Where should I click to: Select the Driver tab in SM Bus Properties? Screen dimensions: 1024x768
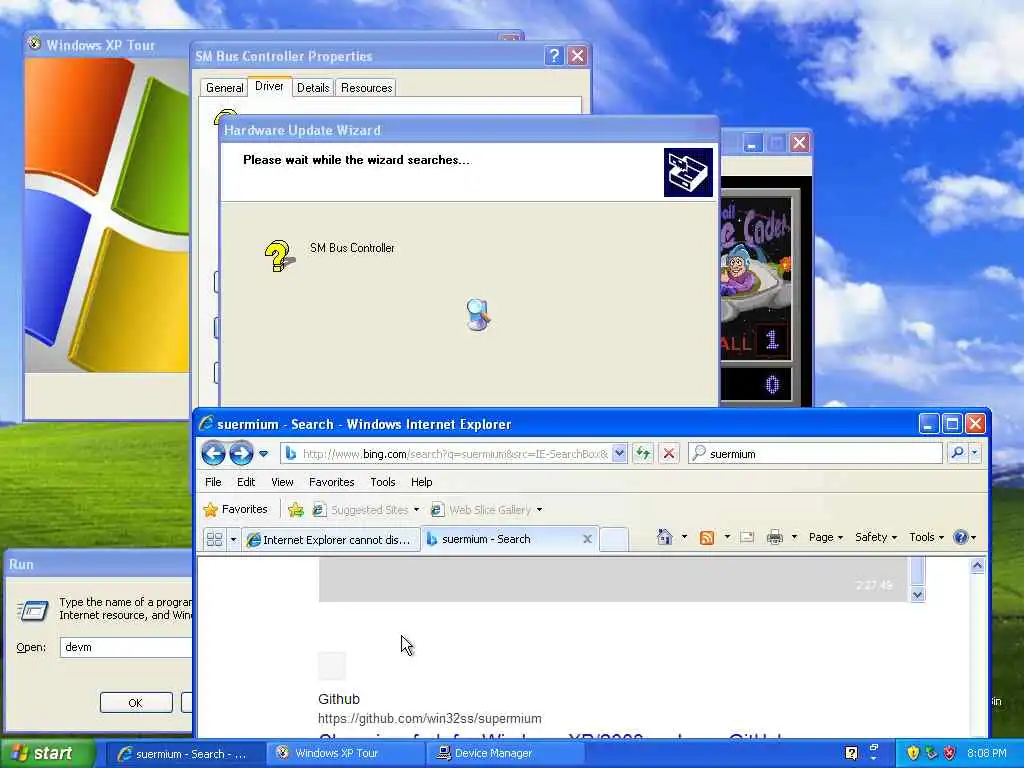pos(269,86)
